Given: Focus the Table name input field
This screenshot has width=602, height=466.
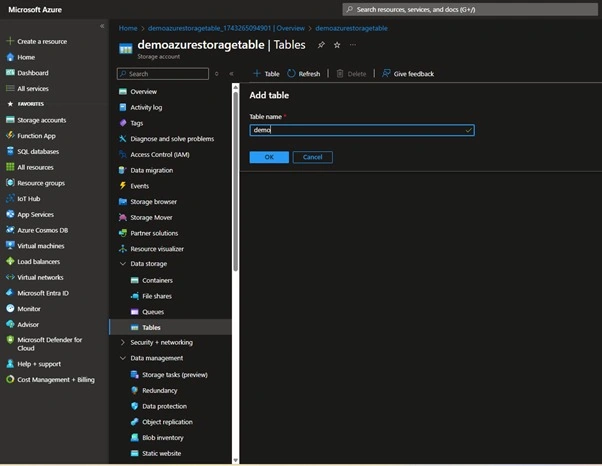Looking at the screenshot, I should pos(362,130).
